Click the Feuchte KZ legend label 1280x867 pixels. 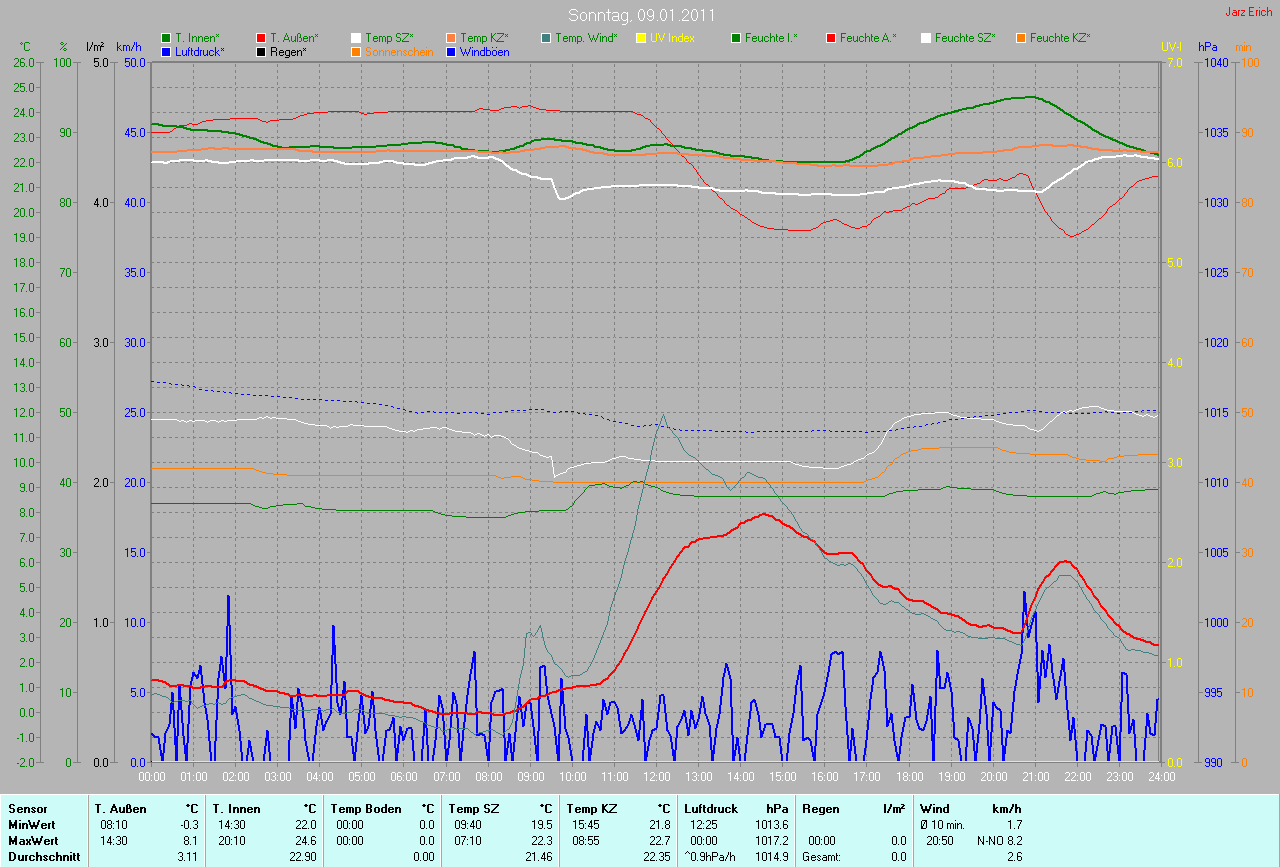[1059, 38]
